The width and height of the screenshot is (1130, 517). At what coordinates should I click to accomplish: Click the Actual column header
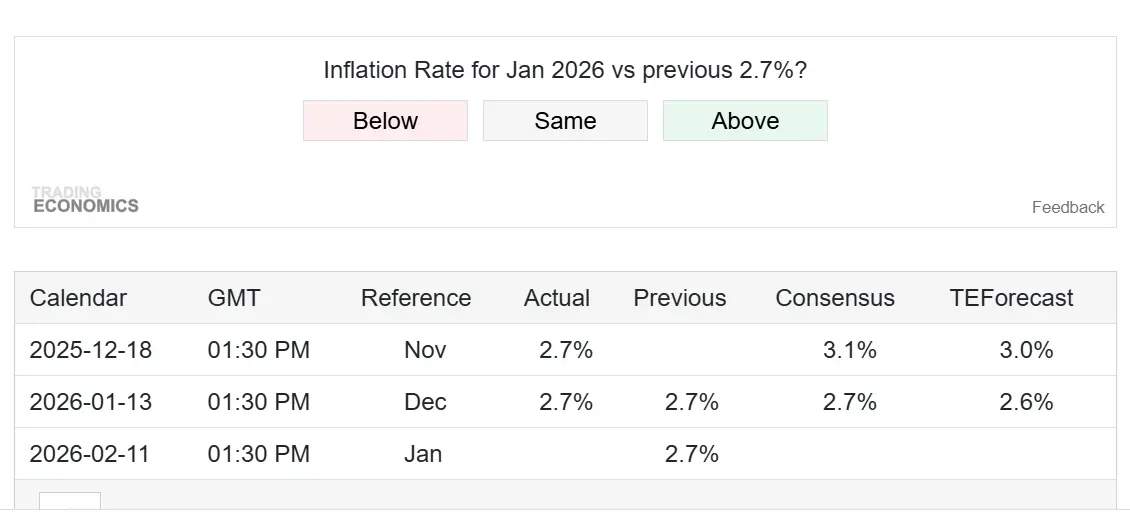pyautogui.click(x=557, y=298)
